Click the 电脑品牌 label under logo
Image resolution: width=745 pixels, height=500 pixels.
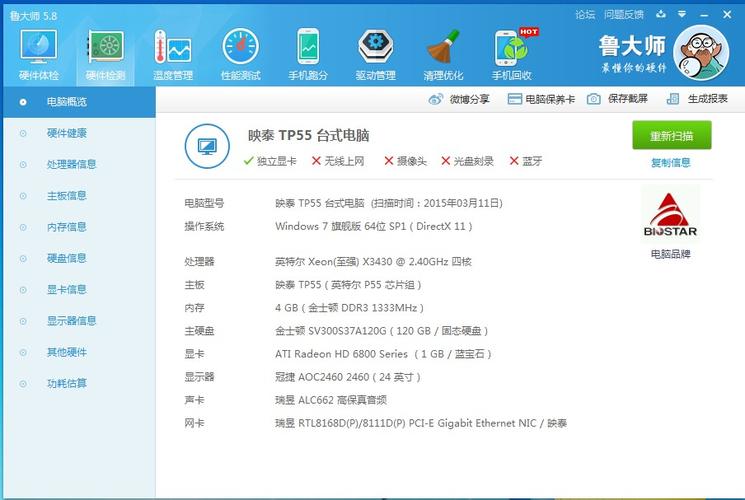coord(670,254)
